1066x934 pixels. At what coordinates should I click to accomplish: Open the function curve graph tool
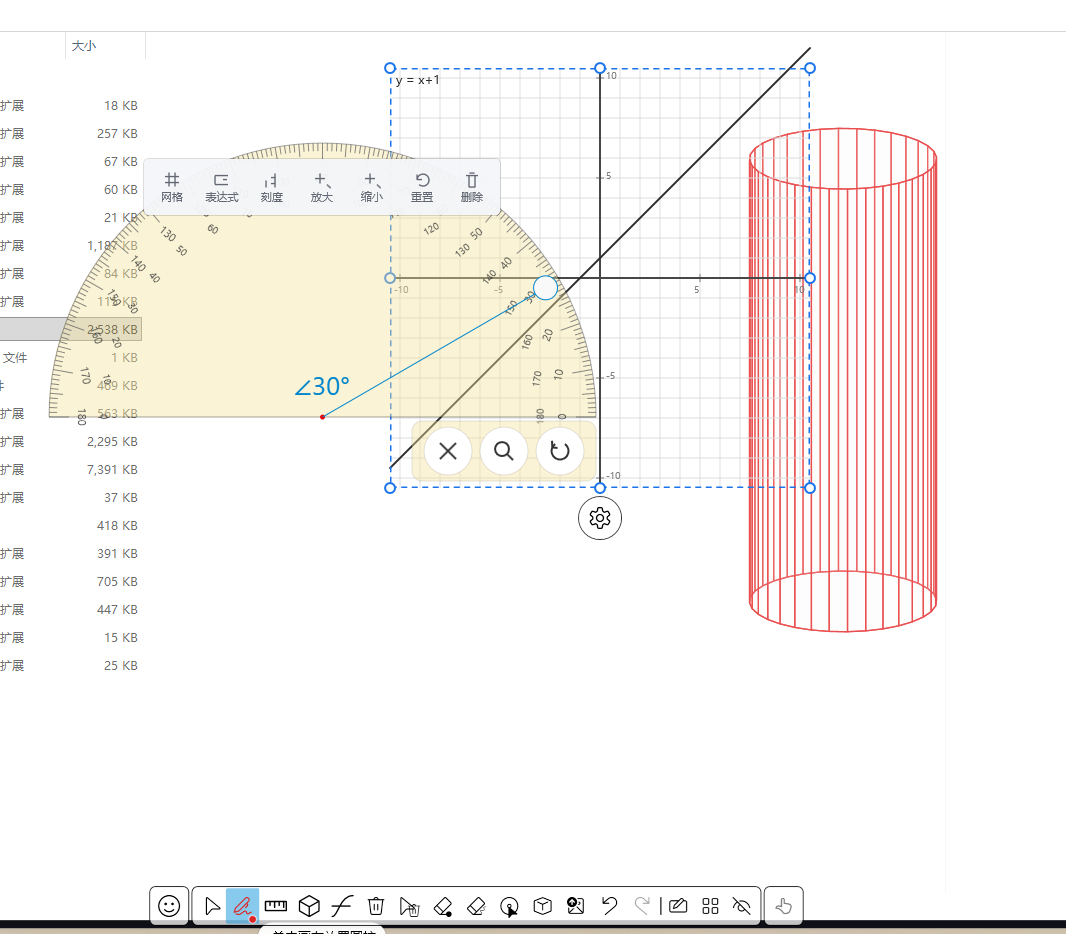coord(342,905)
